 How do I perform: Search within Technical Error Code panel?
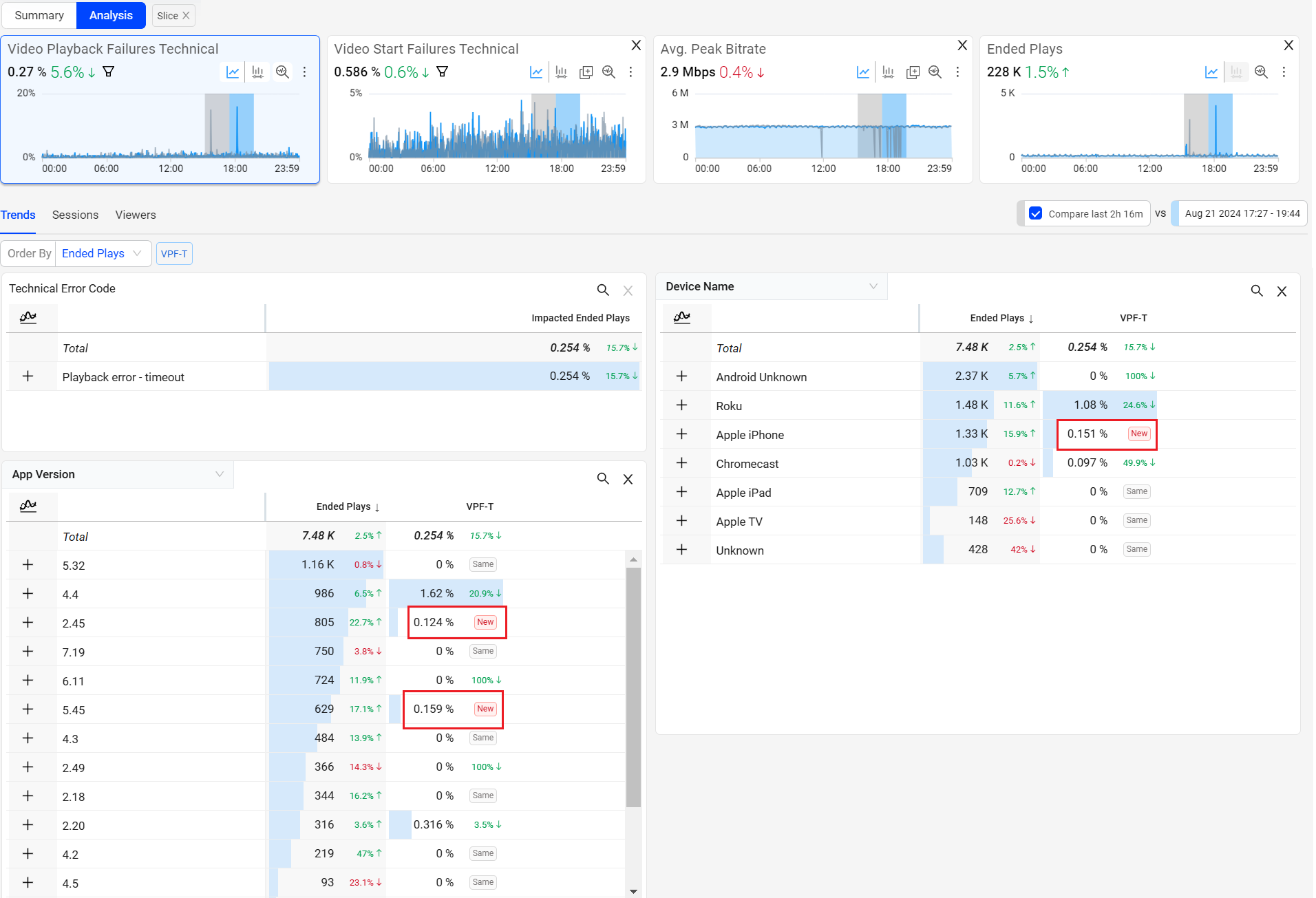click(603, 290)
